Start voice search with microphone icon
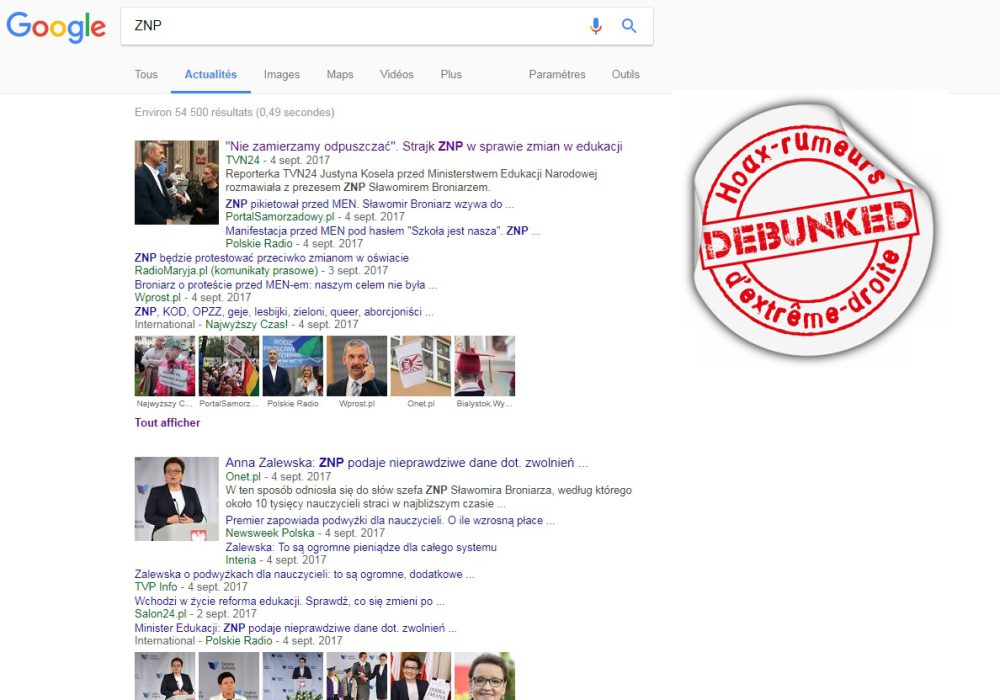The width and height of the screenshot is (1000, 700). coord(596,26)
